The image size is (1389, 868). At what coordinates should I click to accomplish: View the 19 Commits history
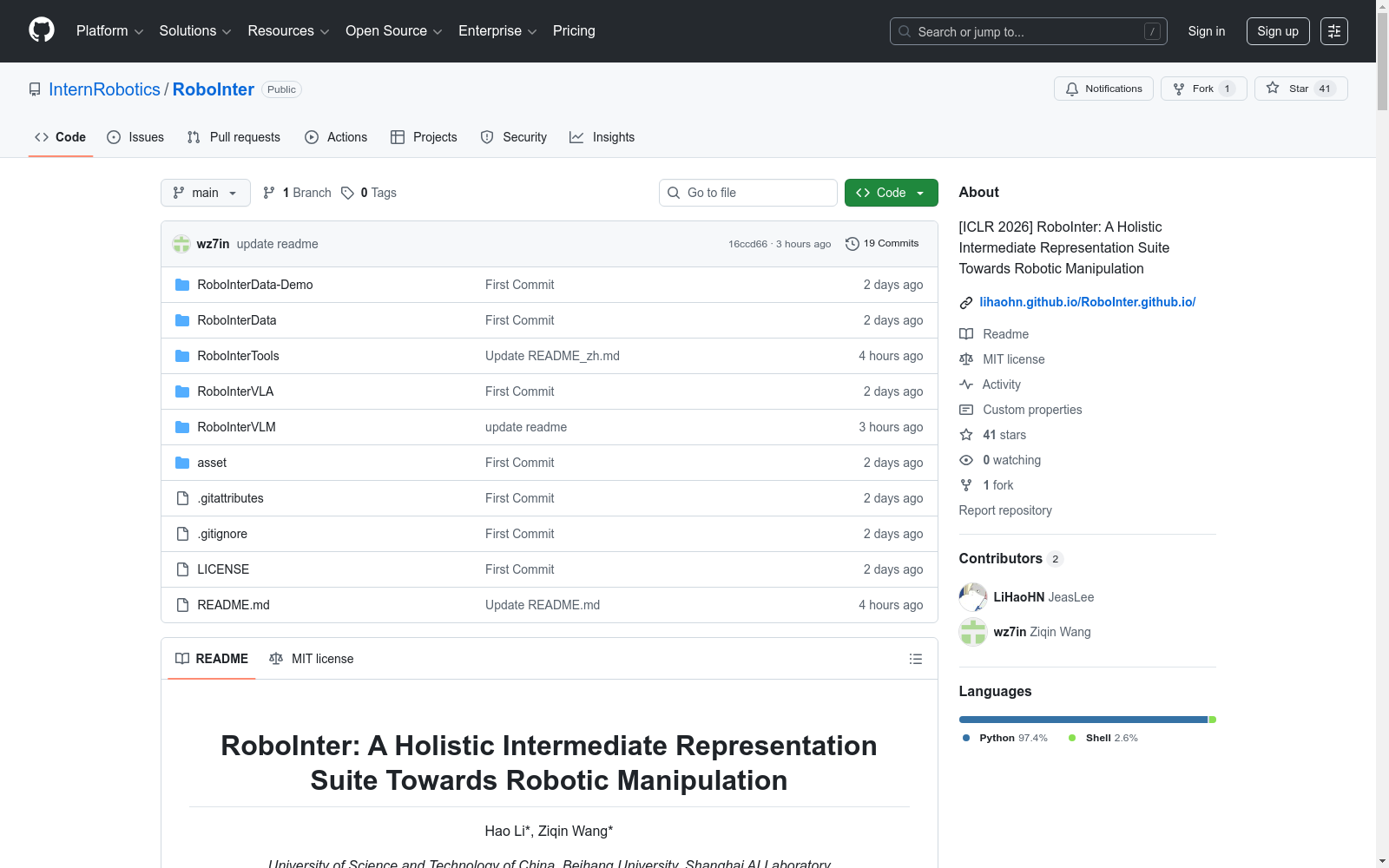pos(882,244)
